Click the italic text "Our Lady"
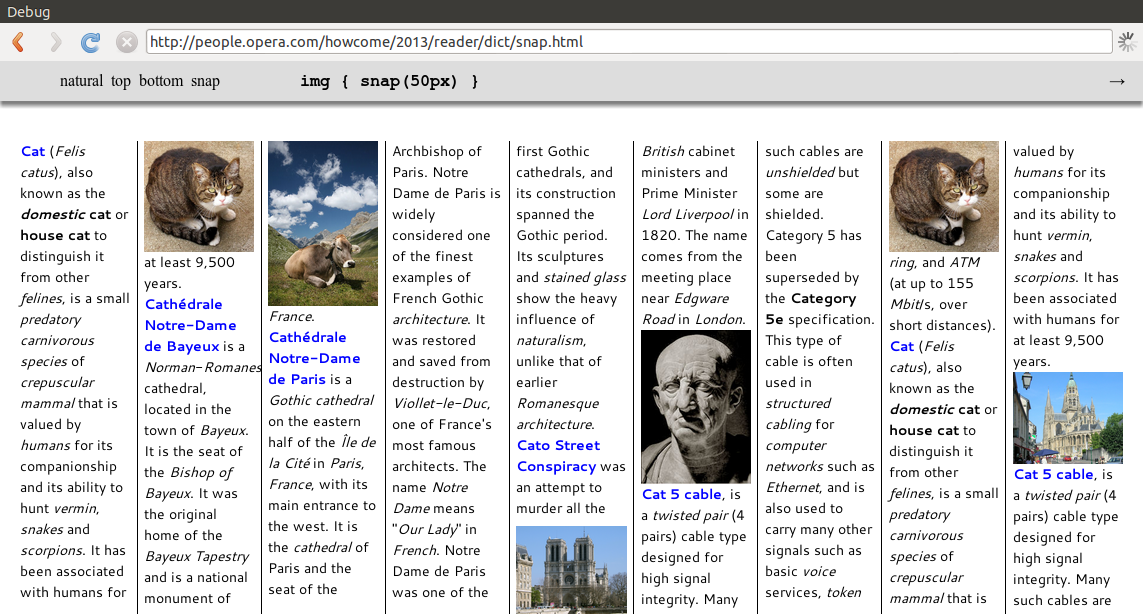The image size is (1143, 614). point(429,529)
